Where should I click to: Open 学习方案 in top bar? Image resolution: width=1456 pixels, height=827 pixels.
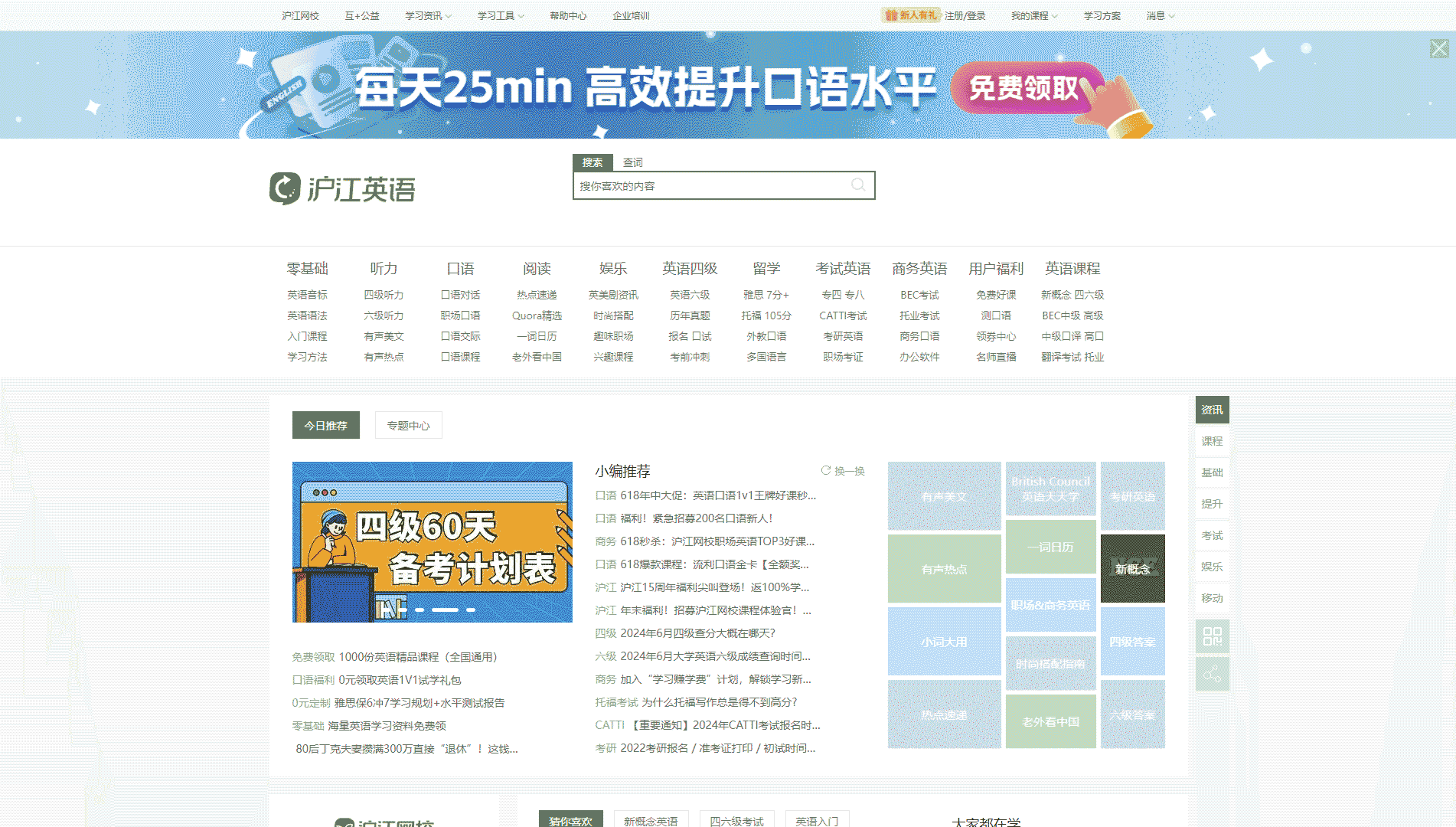[1102, 15]
